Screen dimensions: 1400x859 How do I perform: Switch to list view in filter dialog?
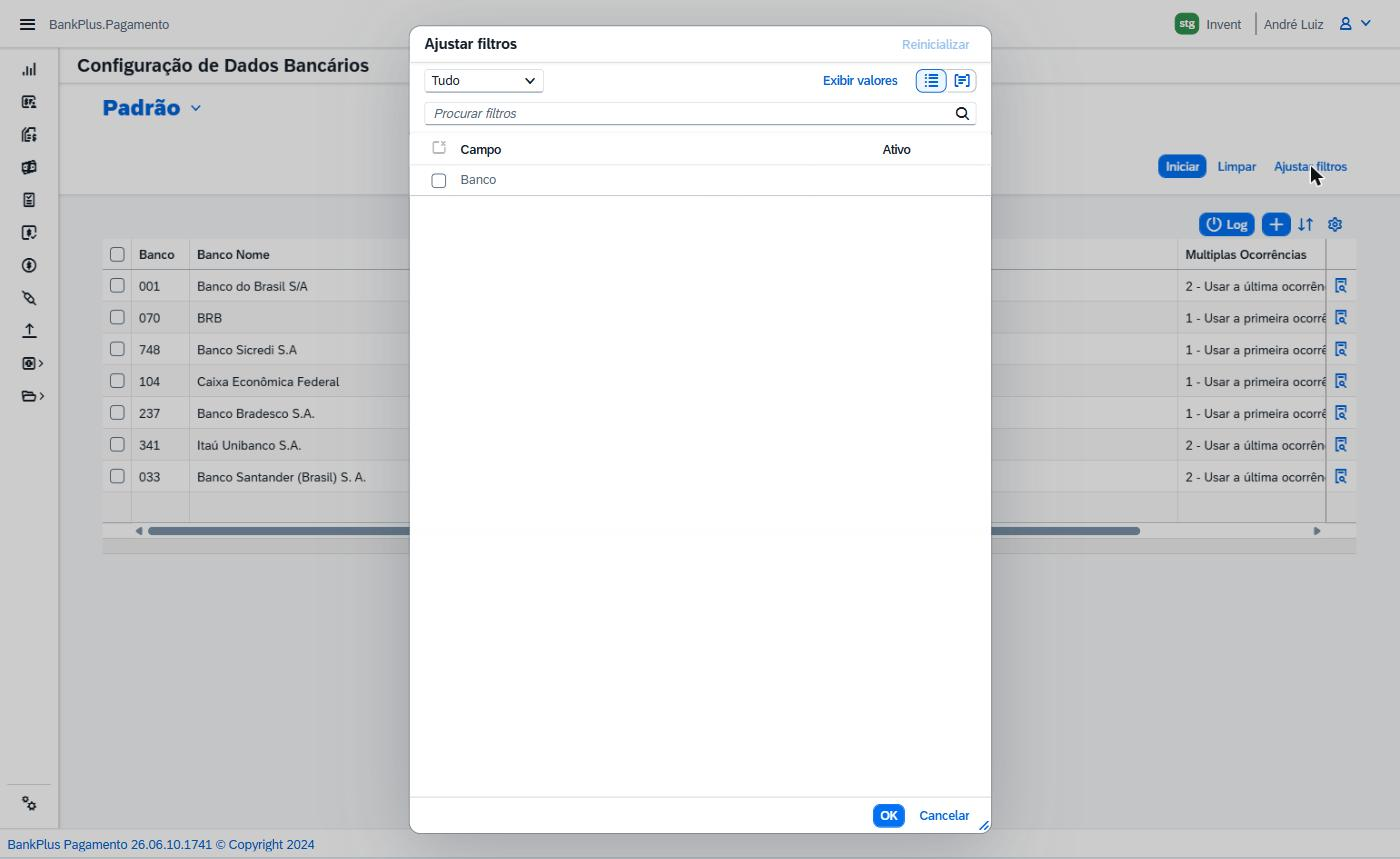(931, 81)
